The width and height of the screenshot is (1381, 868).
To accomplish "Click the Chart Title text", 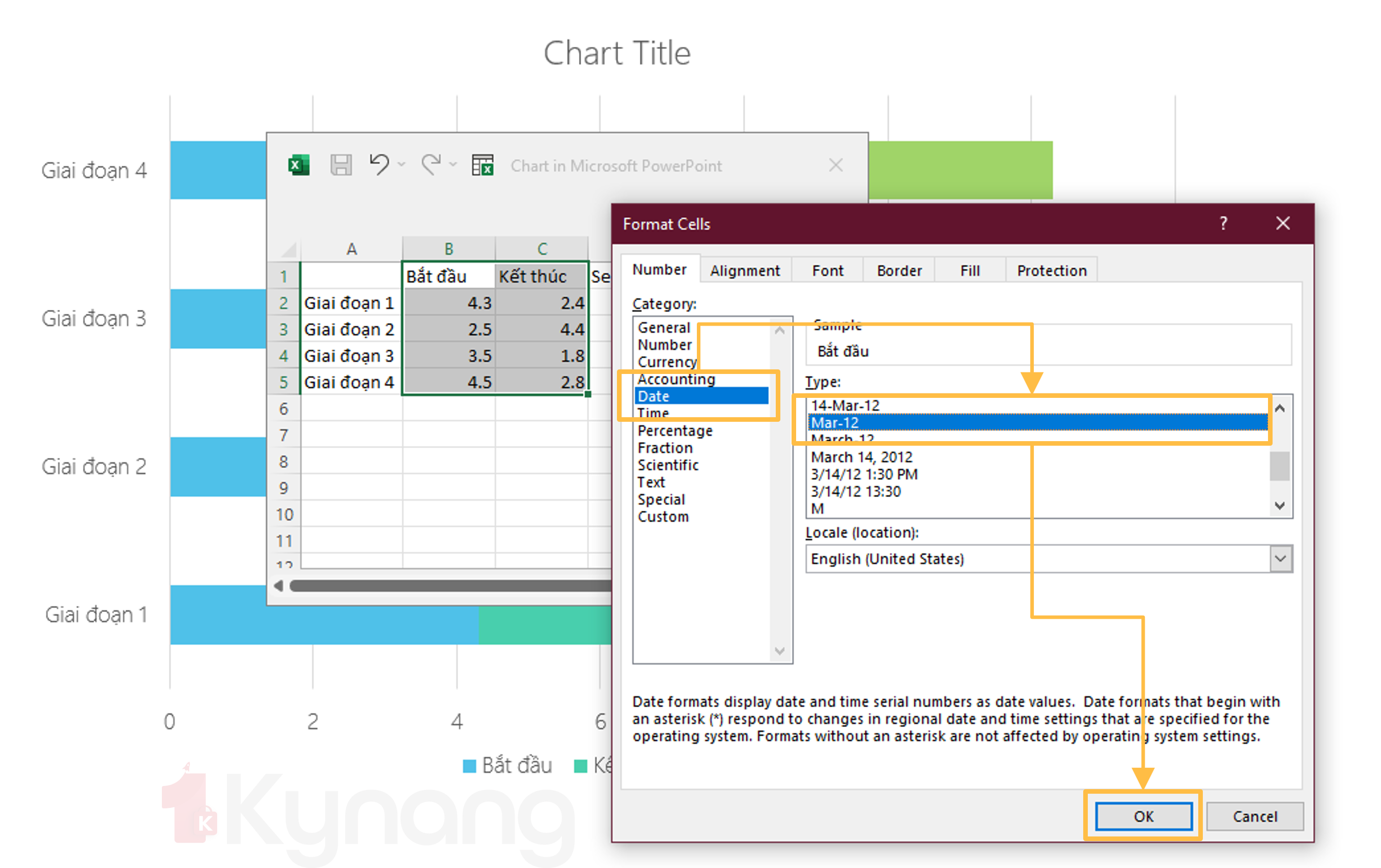I will click(616, 53).
